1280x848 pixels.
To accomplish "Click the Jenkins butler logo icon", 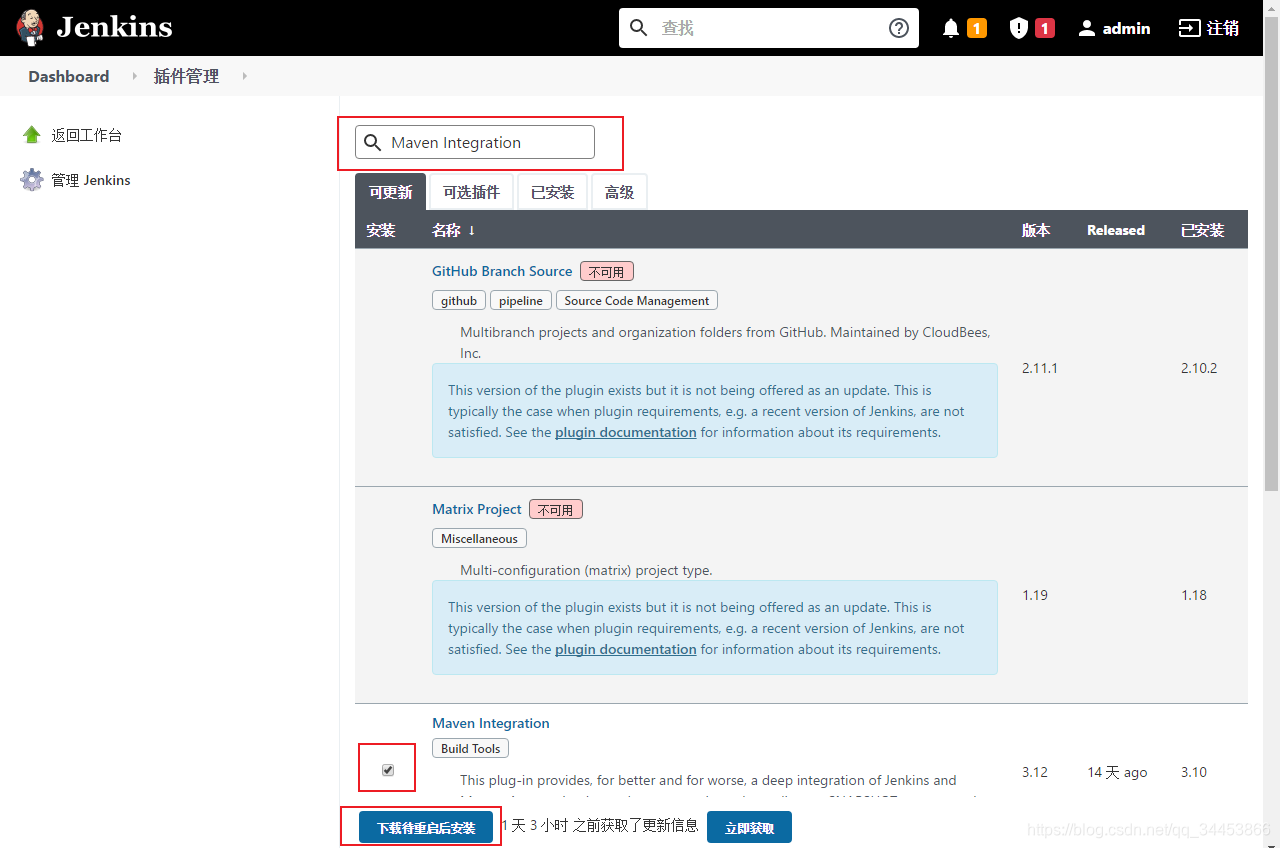I will click(x=31, y=28).
